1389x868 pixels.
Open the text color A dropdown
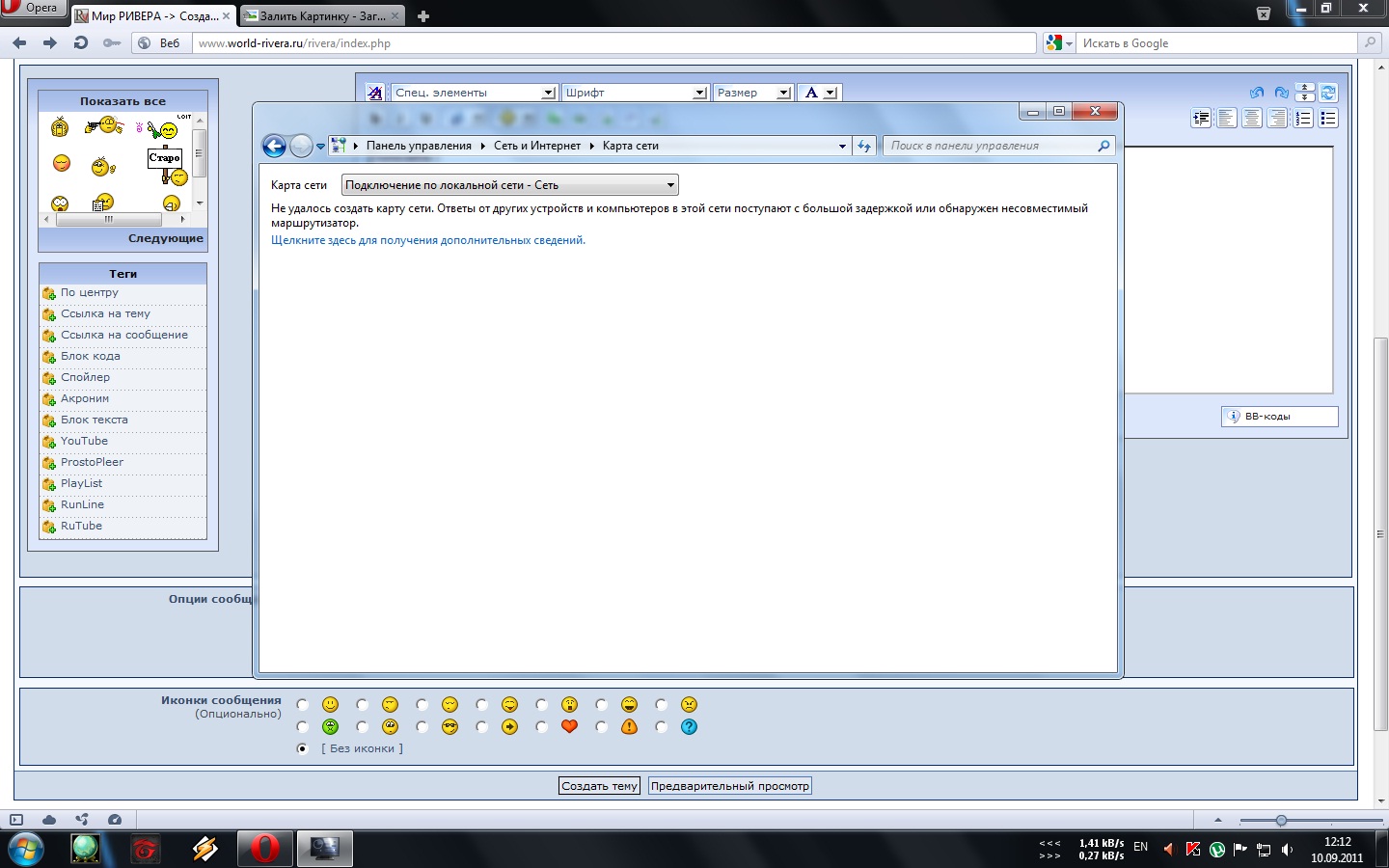(x=820, y=93)
